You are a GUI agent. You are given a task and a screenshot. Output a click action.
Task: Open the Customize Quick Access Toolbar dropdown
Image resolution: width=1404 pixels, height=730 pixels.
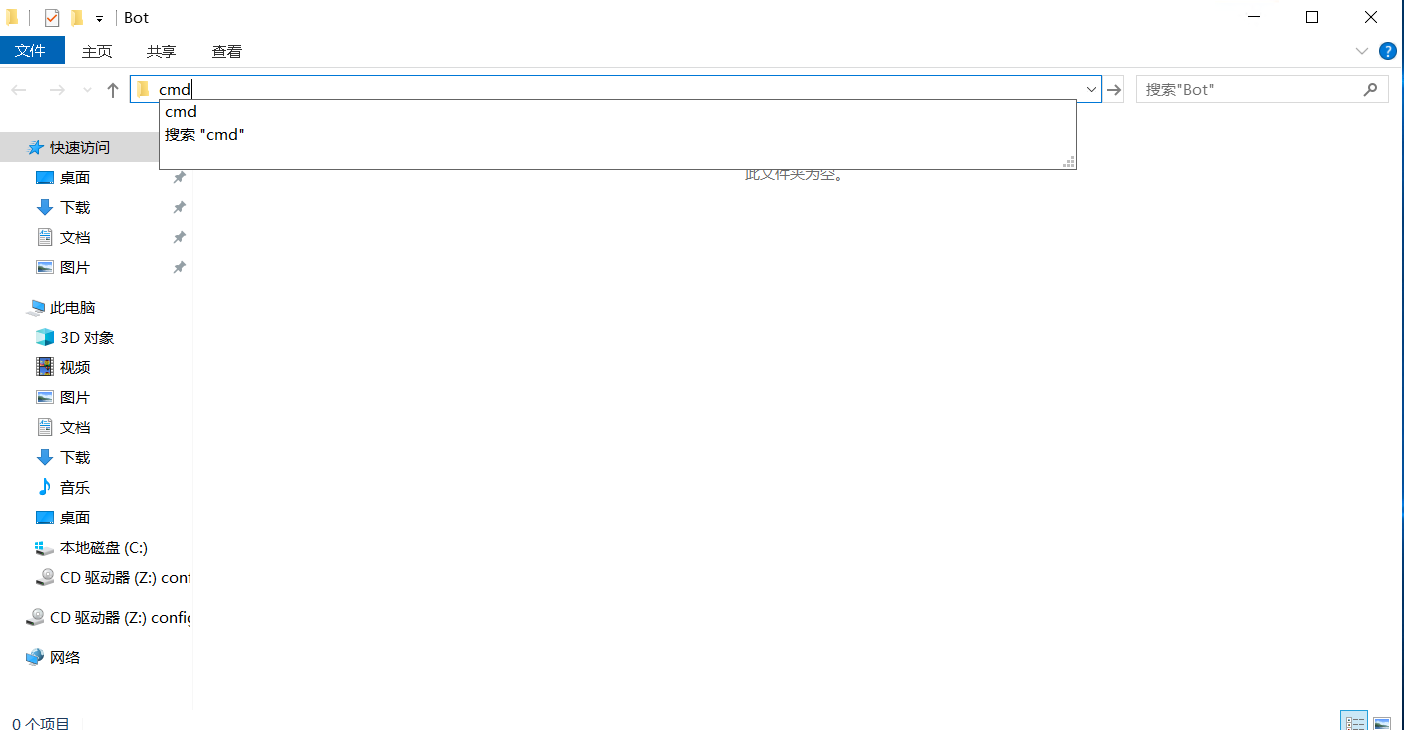(x=99, y=19)
